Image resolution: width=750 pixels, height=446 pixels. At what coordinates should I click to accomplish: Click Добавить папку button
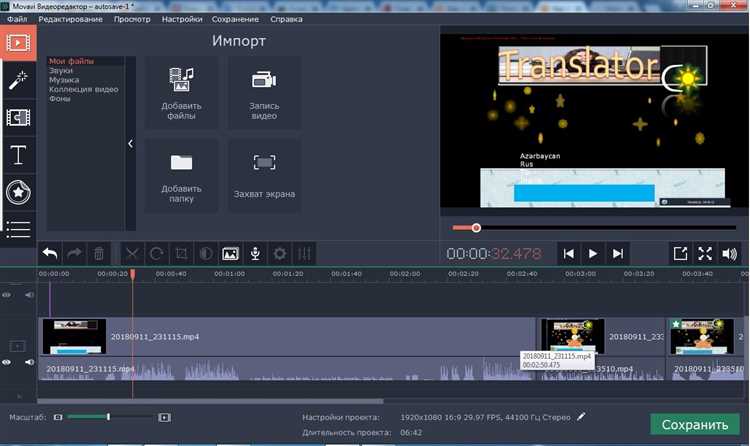point(181,176)
